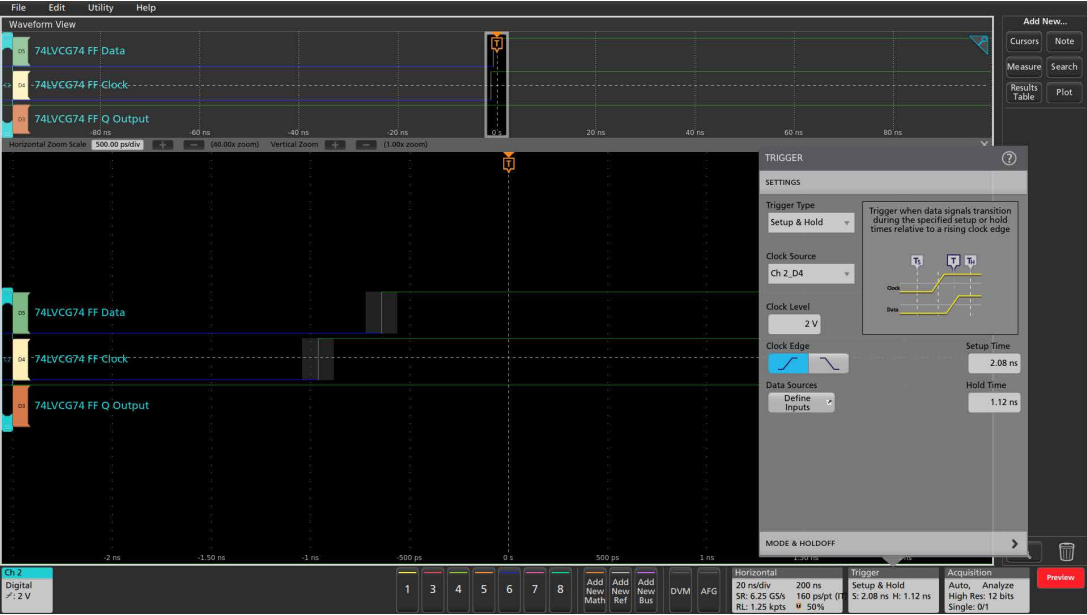The image size is (1087, 615).
Task: Click the AFG generator button
Action: [x=708, y=590]
